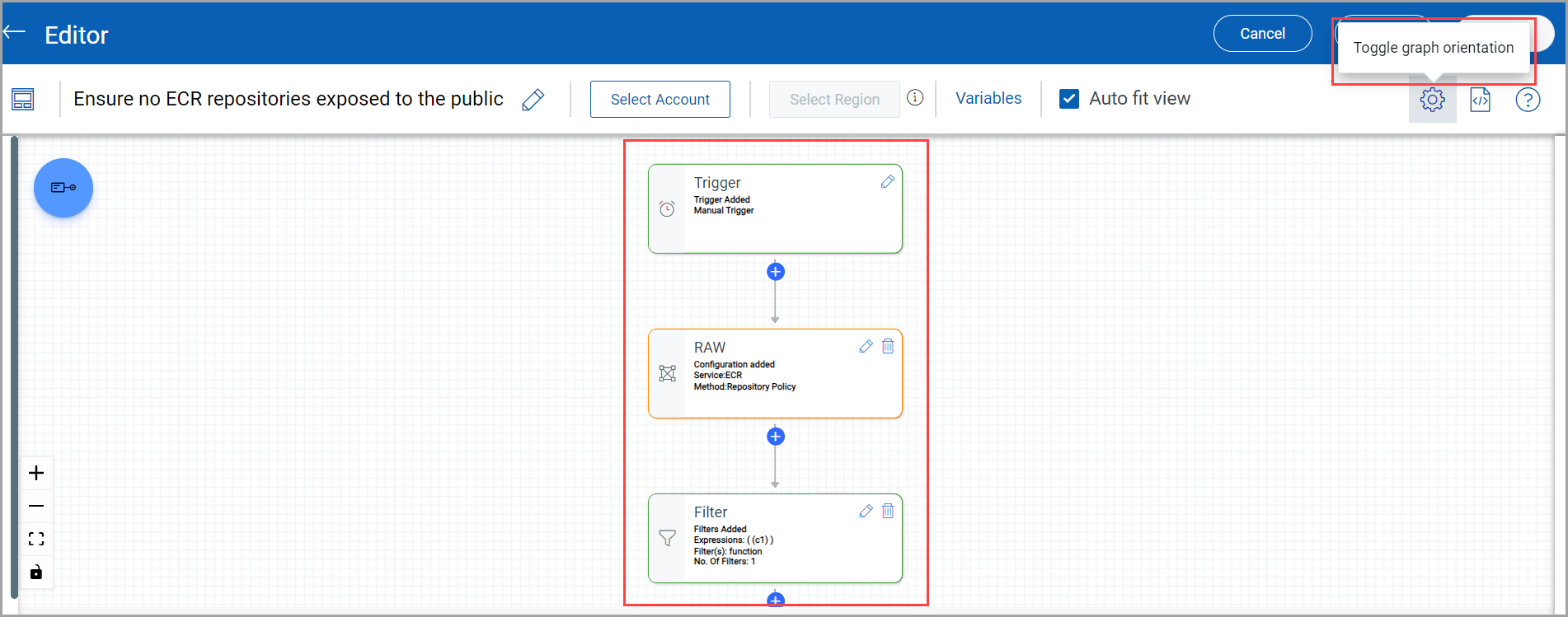This screenshot has width=1568, height=617.
Task: Click the Trigger node title text
Action: point(717,183)
